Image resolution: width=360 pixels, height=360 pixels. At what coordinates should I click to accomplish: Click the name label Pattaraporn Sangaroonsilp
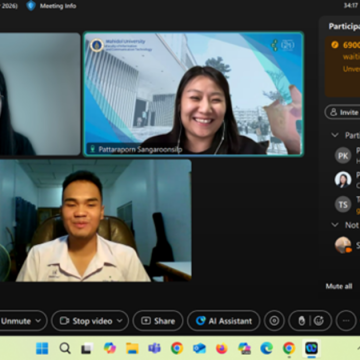140,149
